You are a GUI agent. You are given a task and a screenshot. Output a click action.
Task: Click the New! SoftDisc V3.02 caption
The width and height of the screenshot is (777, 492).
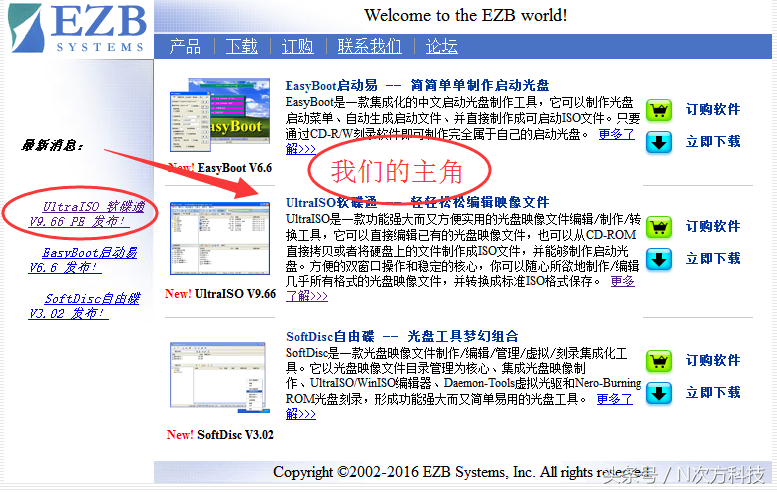click(220, 435)
